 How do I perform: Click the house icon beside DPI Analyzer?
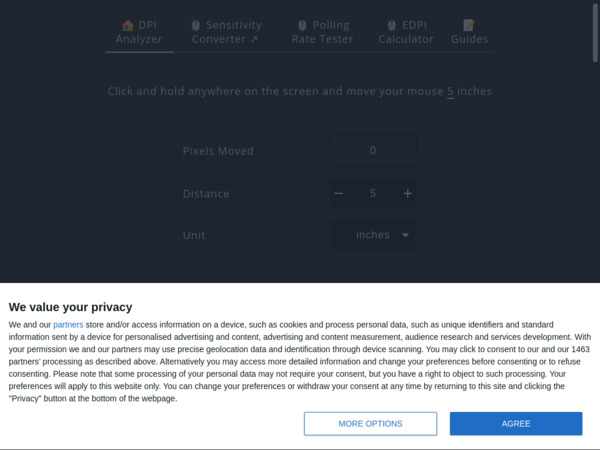128,25
